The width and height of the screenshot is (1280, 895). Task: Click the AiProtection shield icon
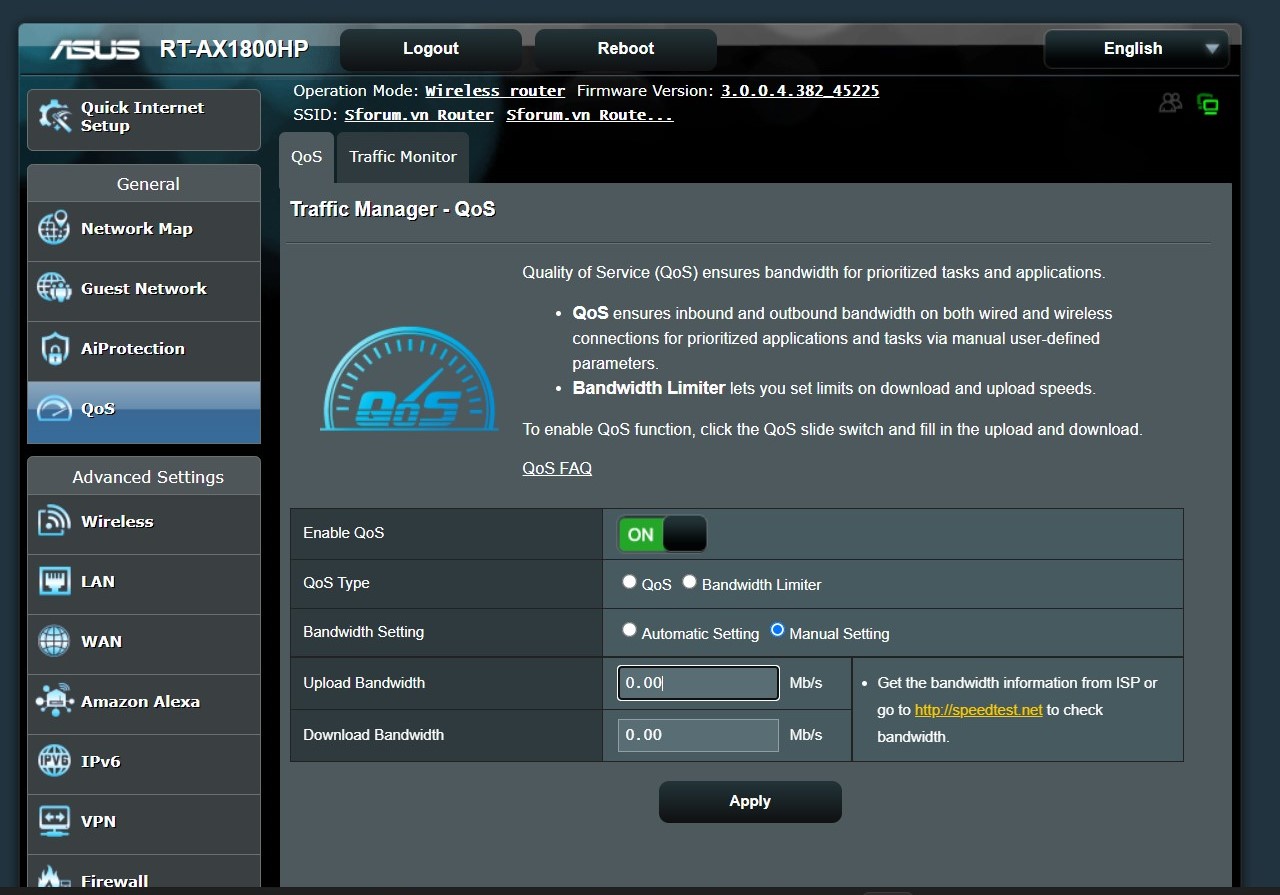tap(54, 348)
